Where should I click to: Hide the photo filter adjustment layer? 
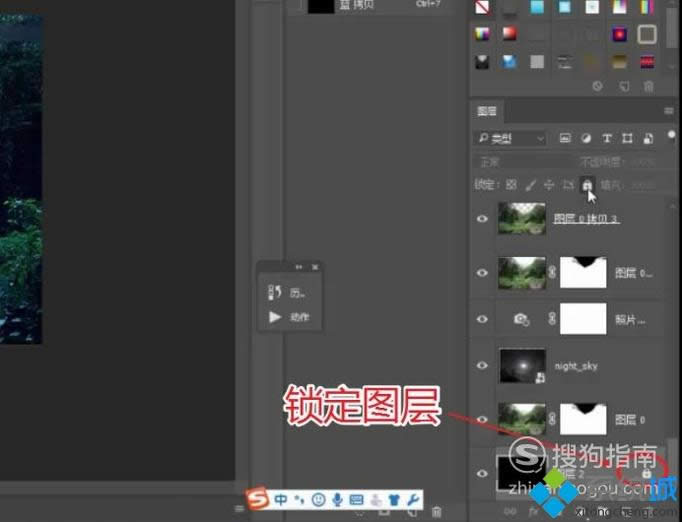(x=482, y=319)
